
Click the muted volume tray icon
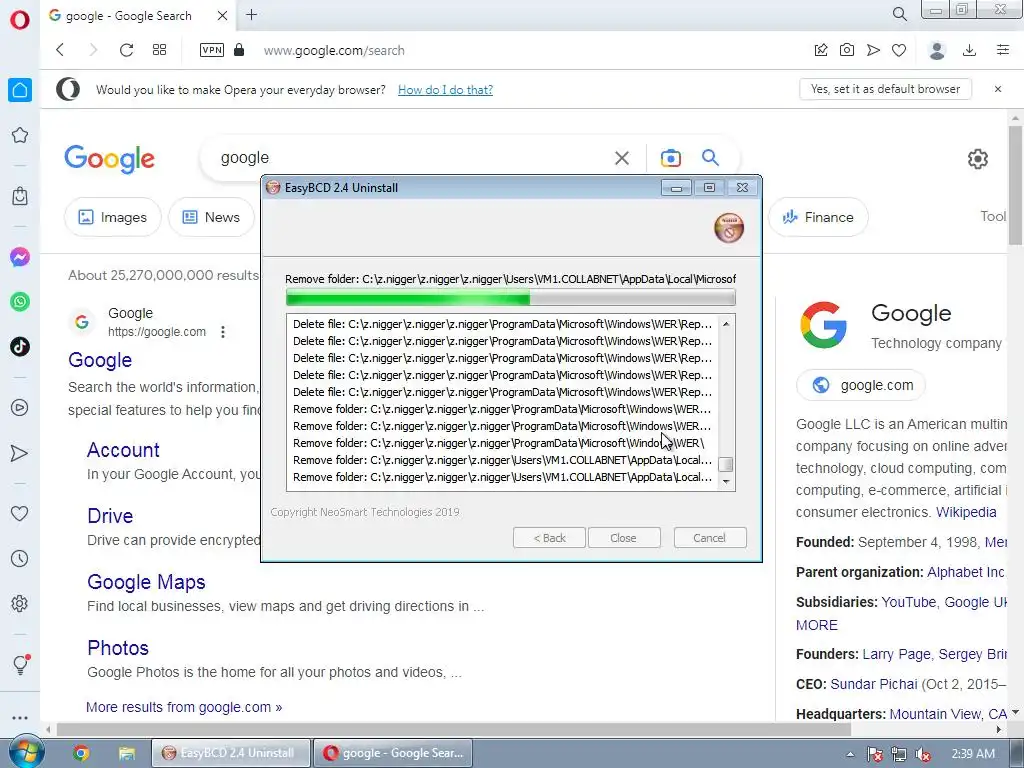click(x=923, y=754)
